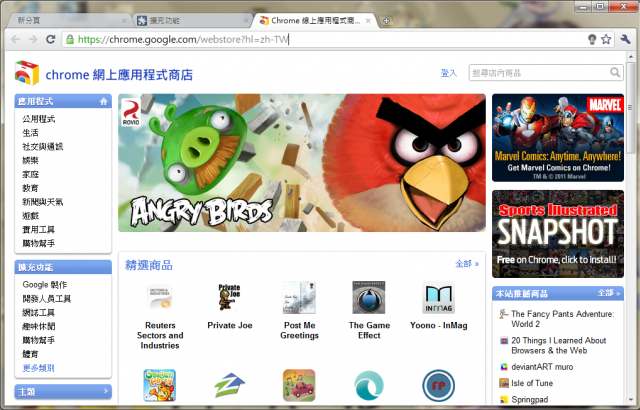This screenshot has height=410, width=640.
Task: Open the teal wave app icon
Action: click(369, 385)
